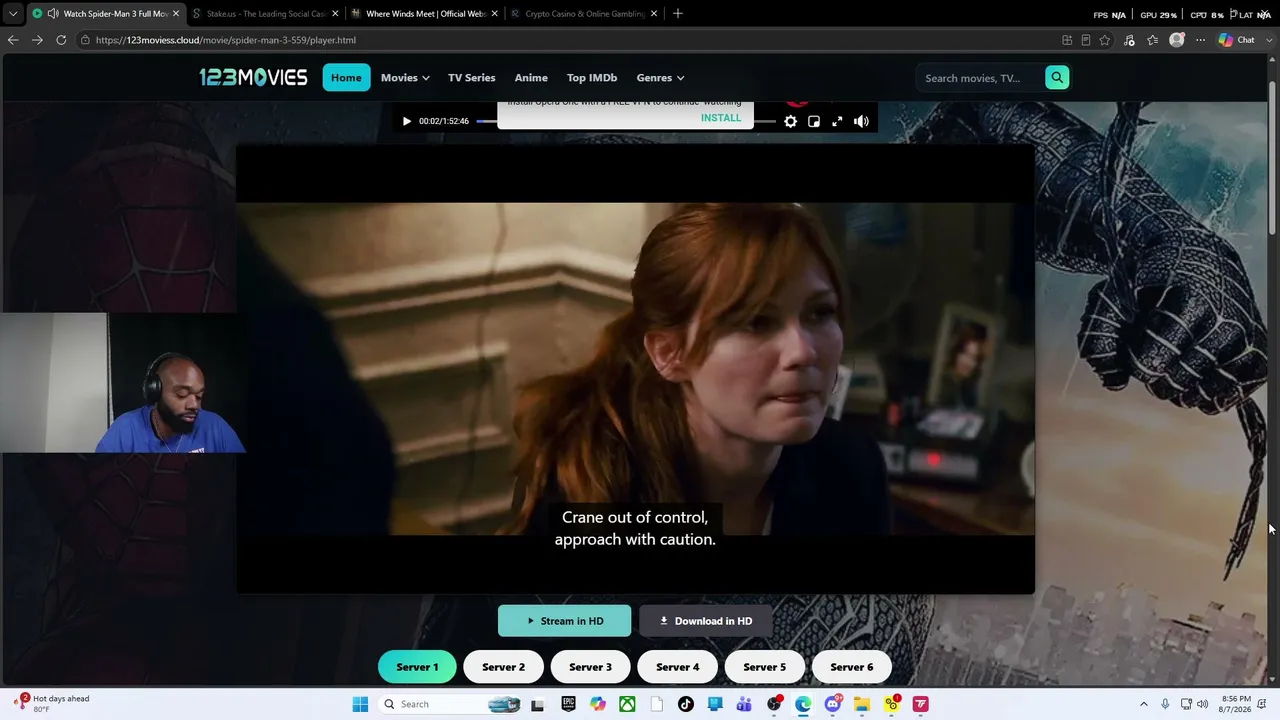Enter fullscreen in the video player
Image resolution: width=1280 pixels, height=720 pixels.
point(837,121)
